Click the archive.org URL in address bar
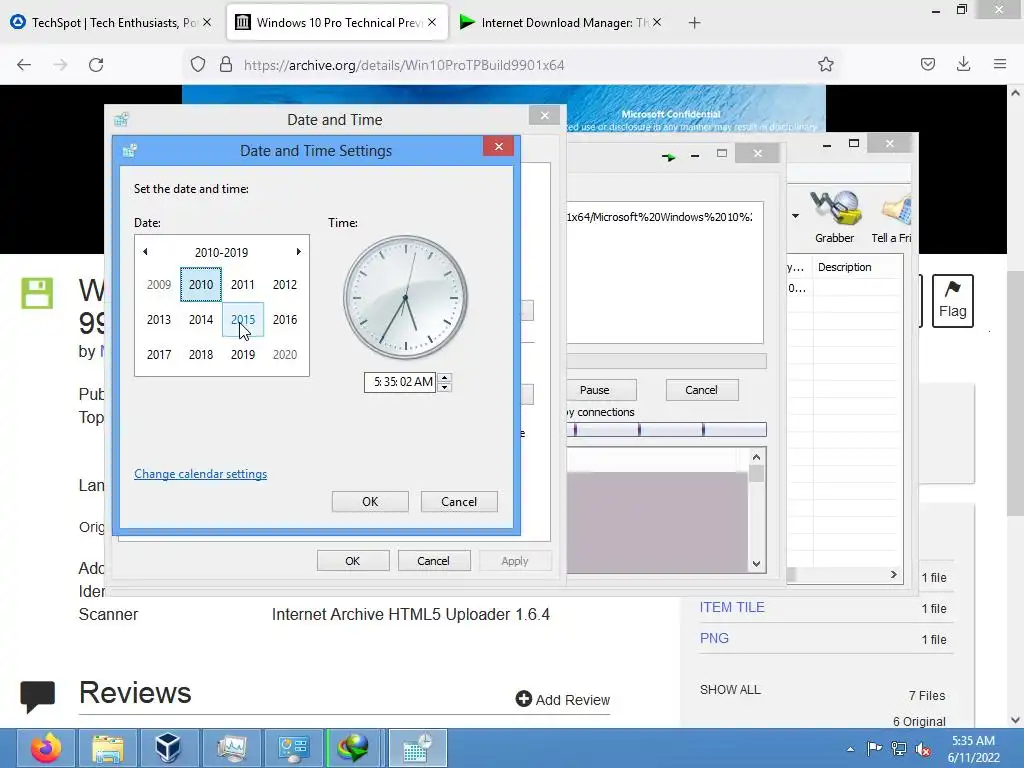 pyautogui.click(x=404, y=65)
